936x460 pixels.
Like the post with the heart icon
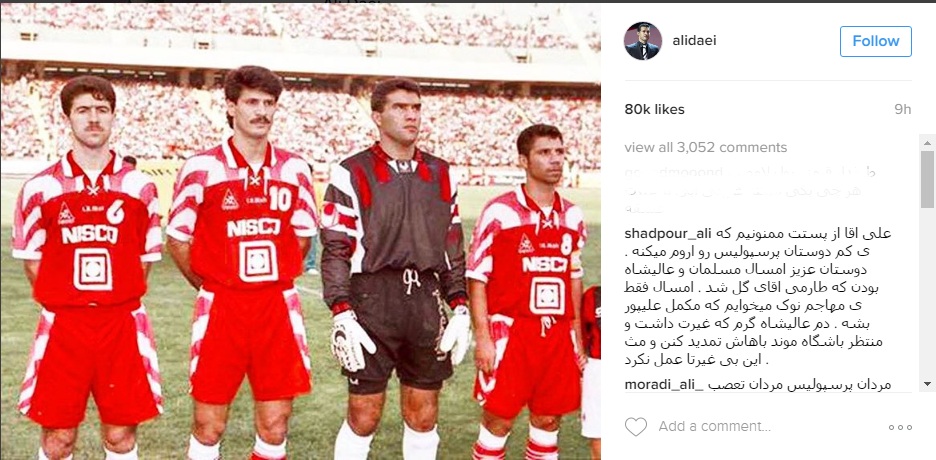635,427
